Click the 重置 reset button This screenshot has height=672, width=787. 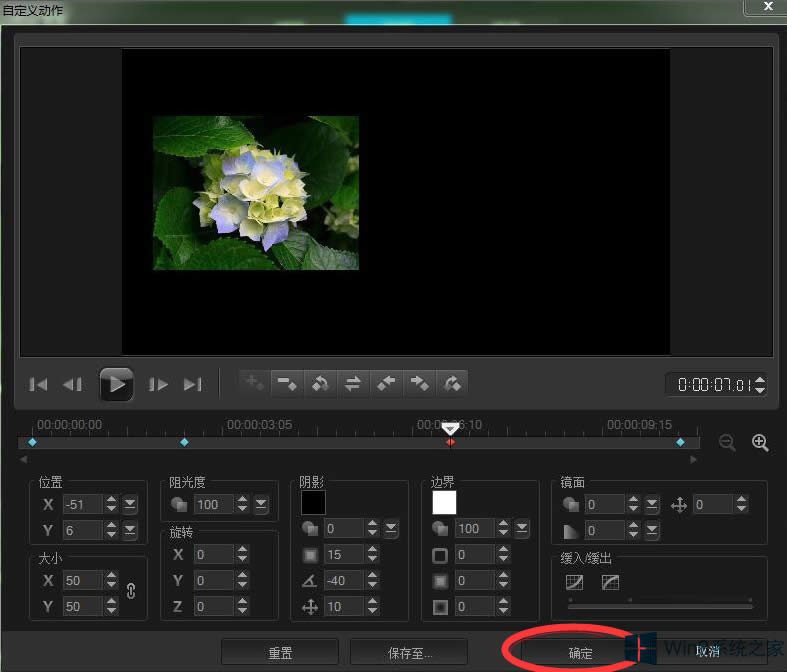280,652
